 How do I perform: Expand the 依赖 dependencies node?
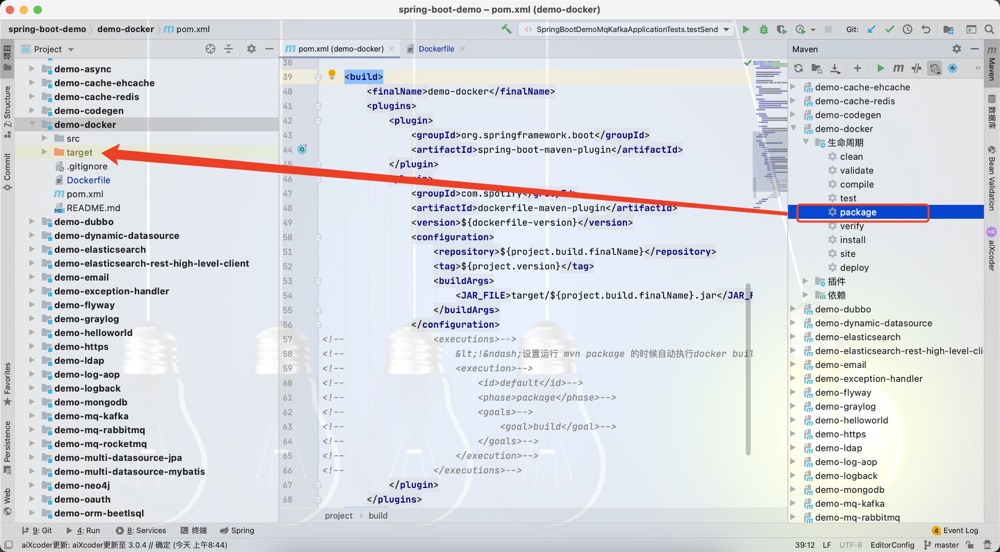(x=805, y=295)
